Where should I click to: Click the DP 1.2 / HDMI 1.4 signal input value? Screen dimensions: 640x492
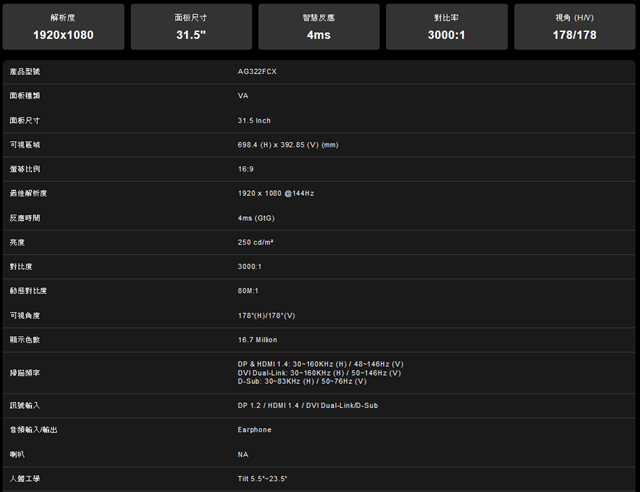point(308,405)
